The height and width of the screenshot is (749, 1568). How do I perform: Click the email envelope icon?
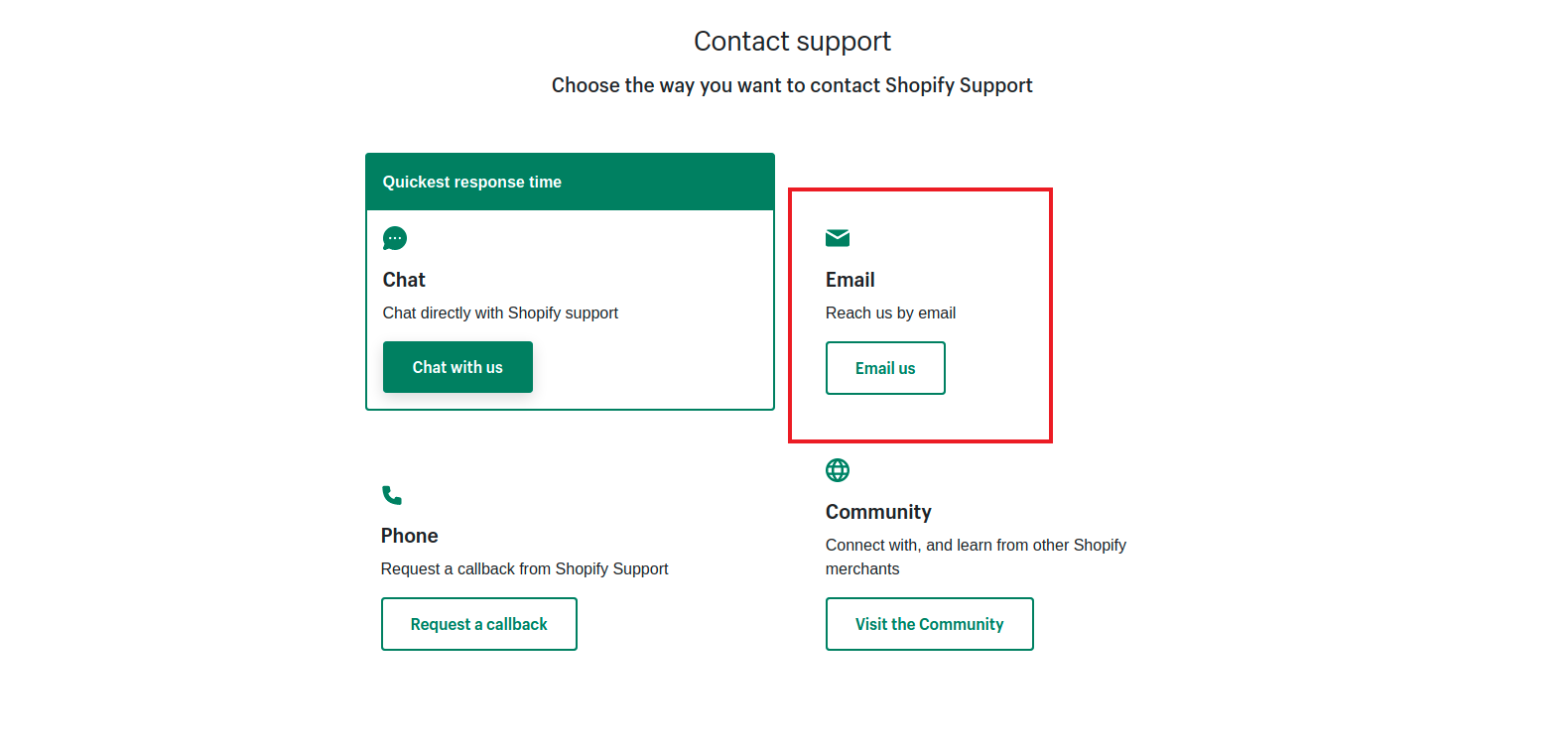[x=838, y=238]
